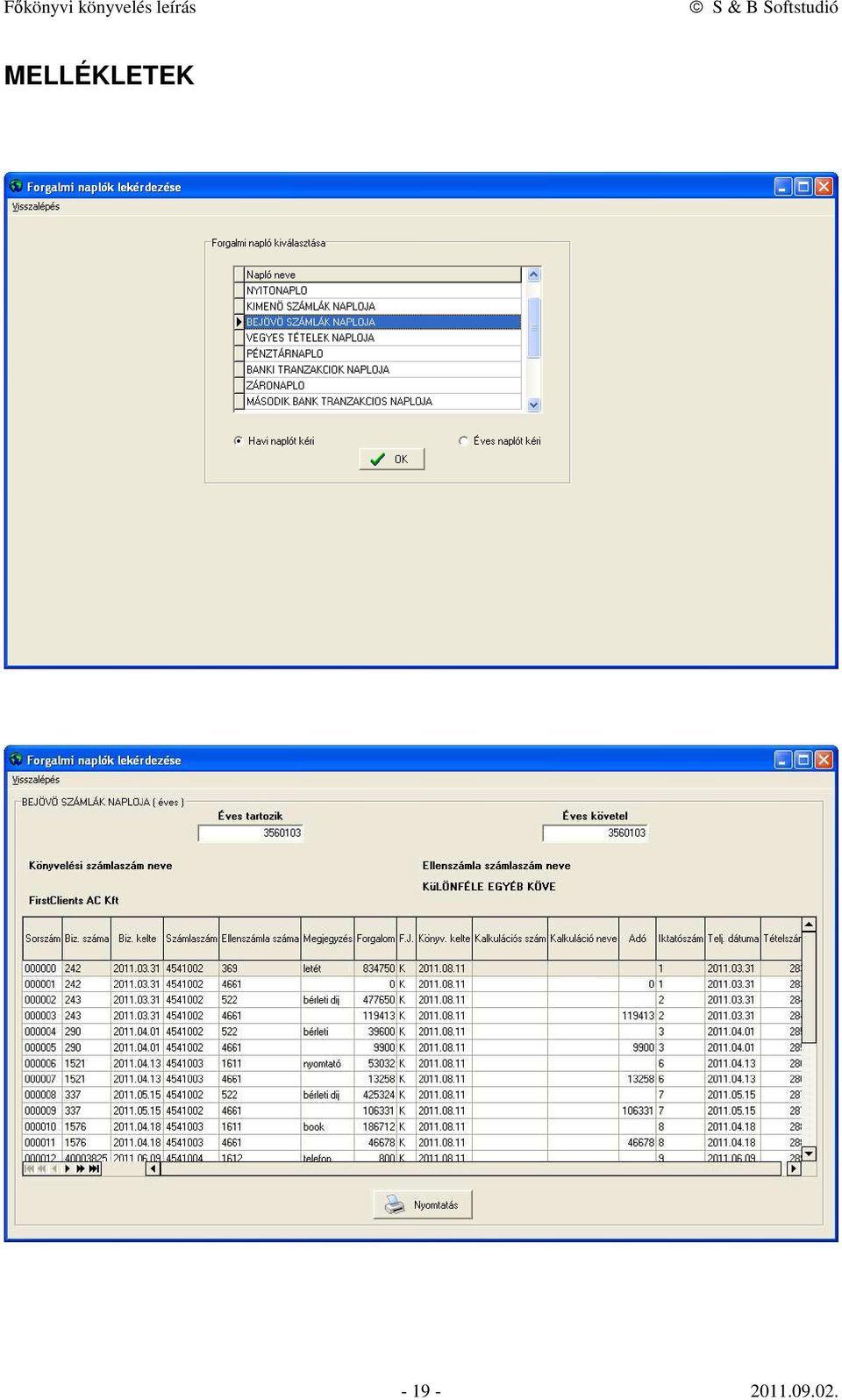842x1400 pixels.
Task: Click the Ellenszámla száma column header
Action: pos(260,938)
